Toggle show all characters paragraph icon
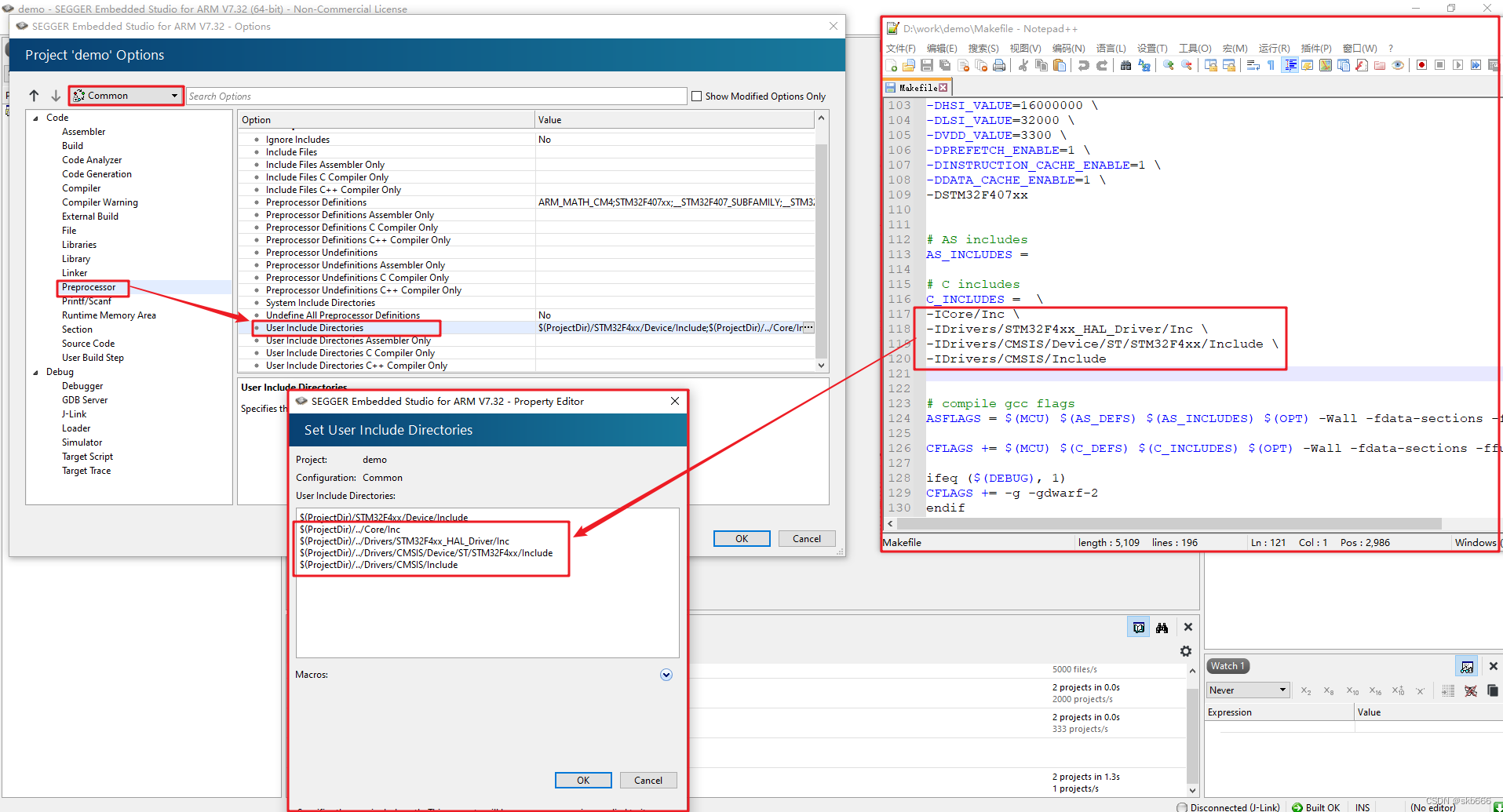Viewport: 1503px width, 812px height. click(x=1271, y=65)
